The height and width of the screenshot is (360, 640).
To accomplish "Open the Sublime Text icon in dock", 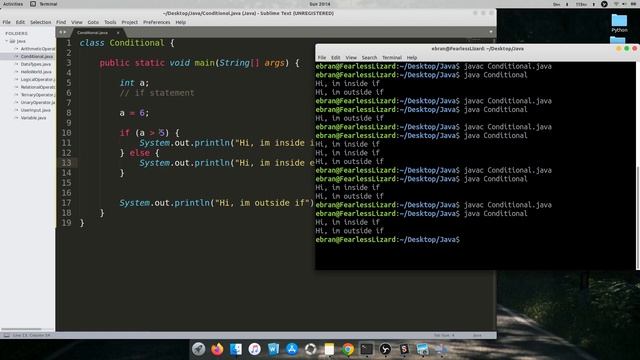I will (x=404, y=349).
